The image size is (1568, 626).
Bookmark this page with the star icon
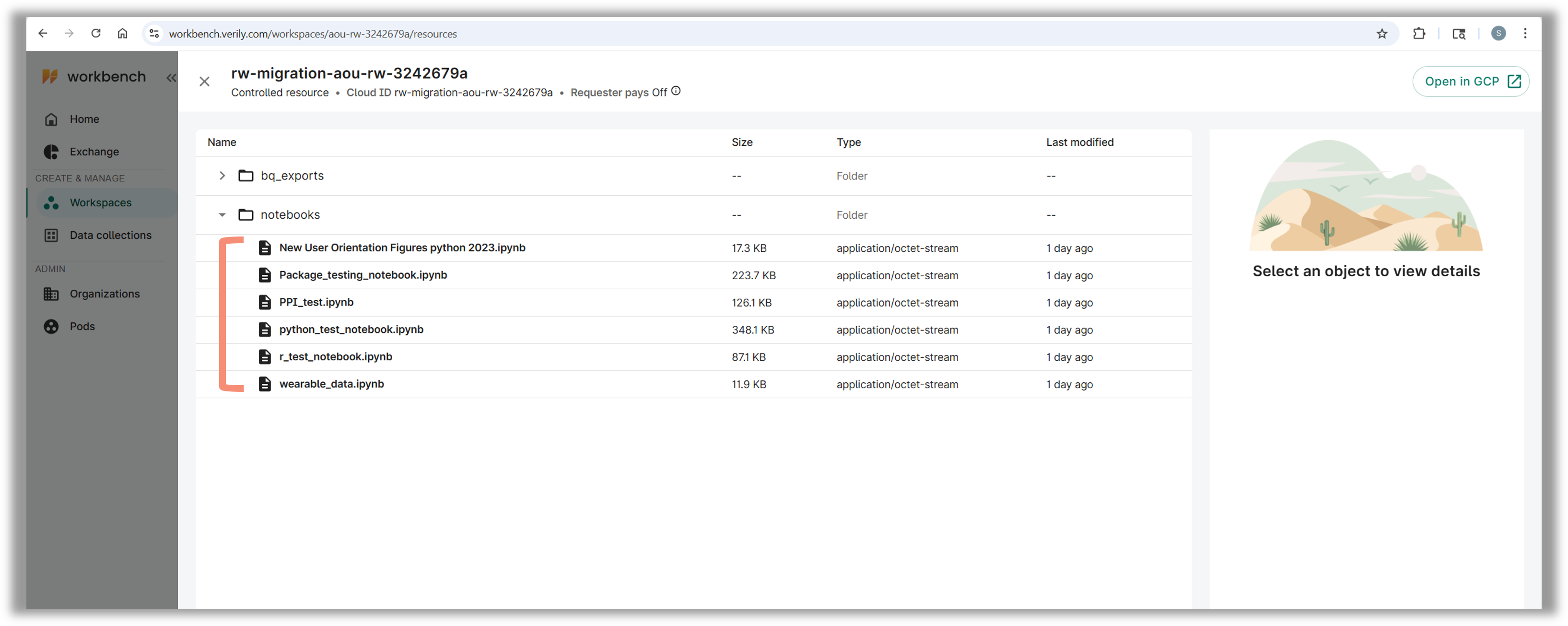tap(1382, 34)
